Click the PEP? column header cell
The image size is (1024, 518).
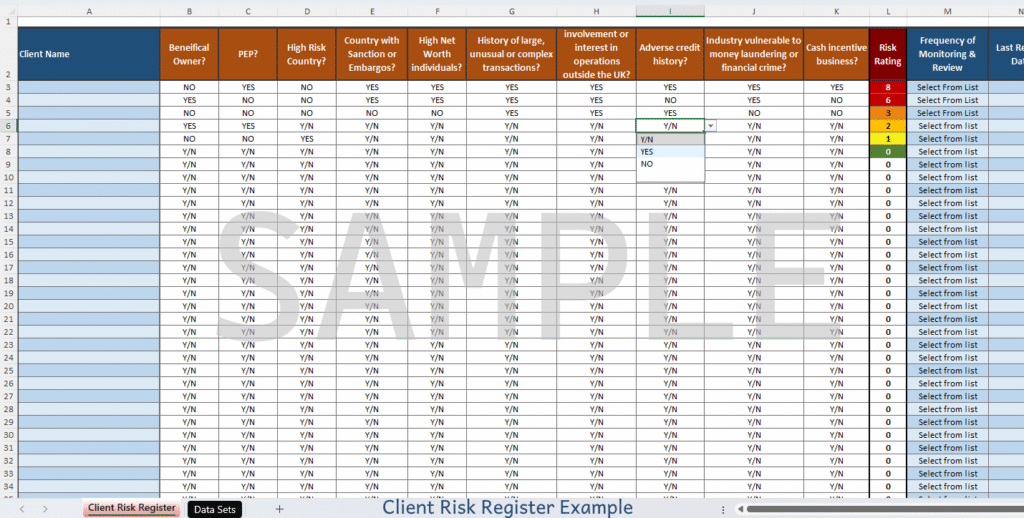click(248, 54)
